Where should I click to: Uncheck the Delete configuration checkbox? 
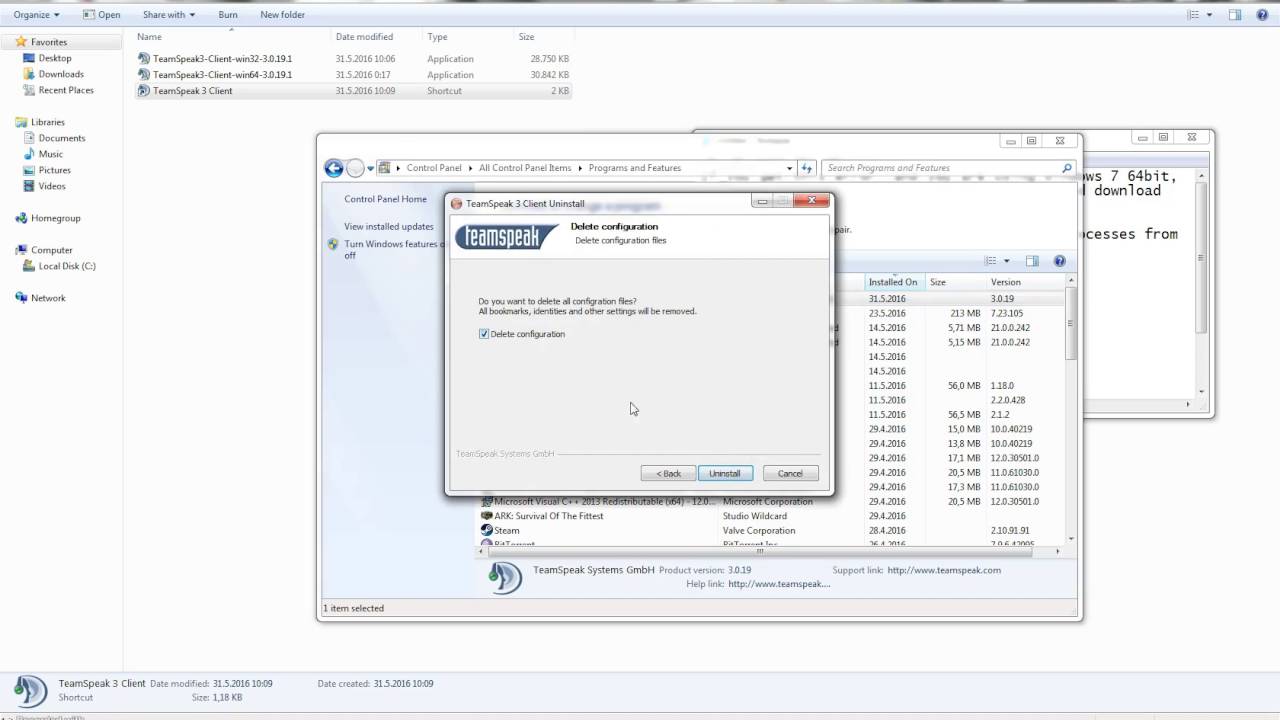[484, 334]
